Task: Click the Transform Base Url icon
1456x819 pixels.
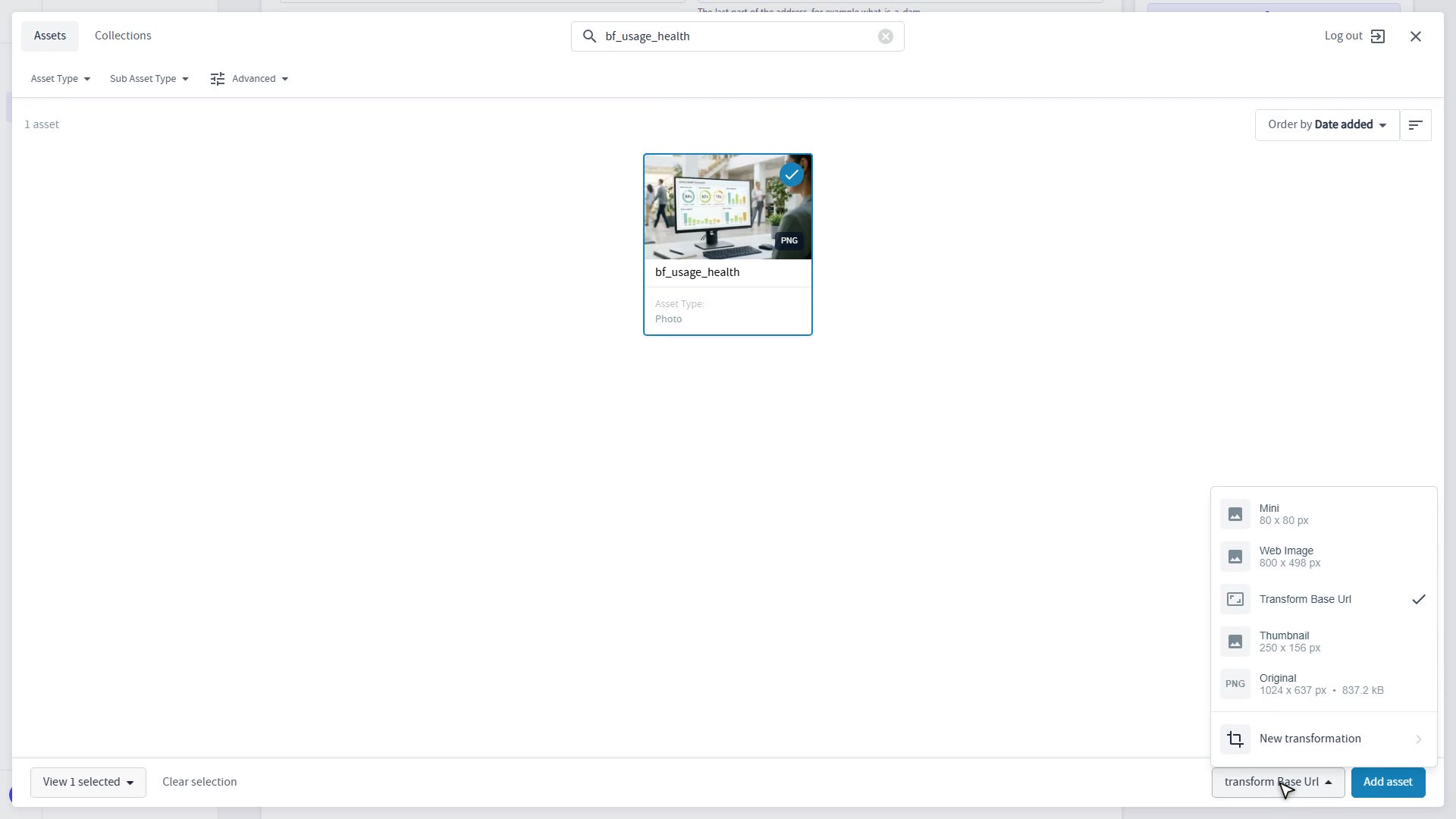Action: pos(1235,599)
